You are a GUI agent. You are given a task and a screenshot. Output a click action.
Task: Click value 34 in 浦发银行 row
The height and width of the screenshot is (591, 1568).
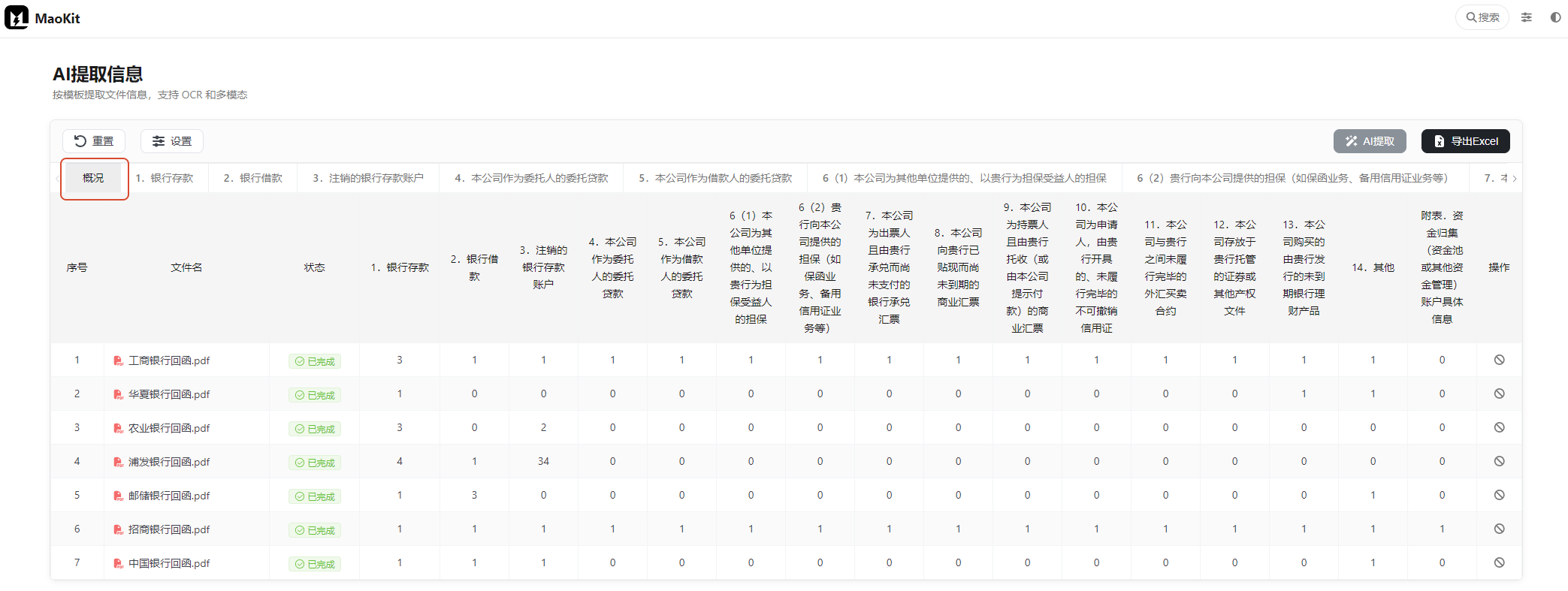click(543, 462)
